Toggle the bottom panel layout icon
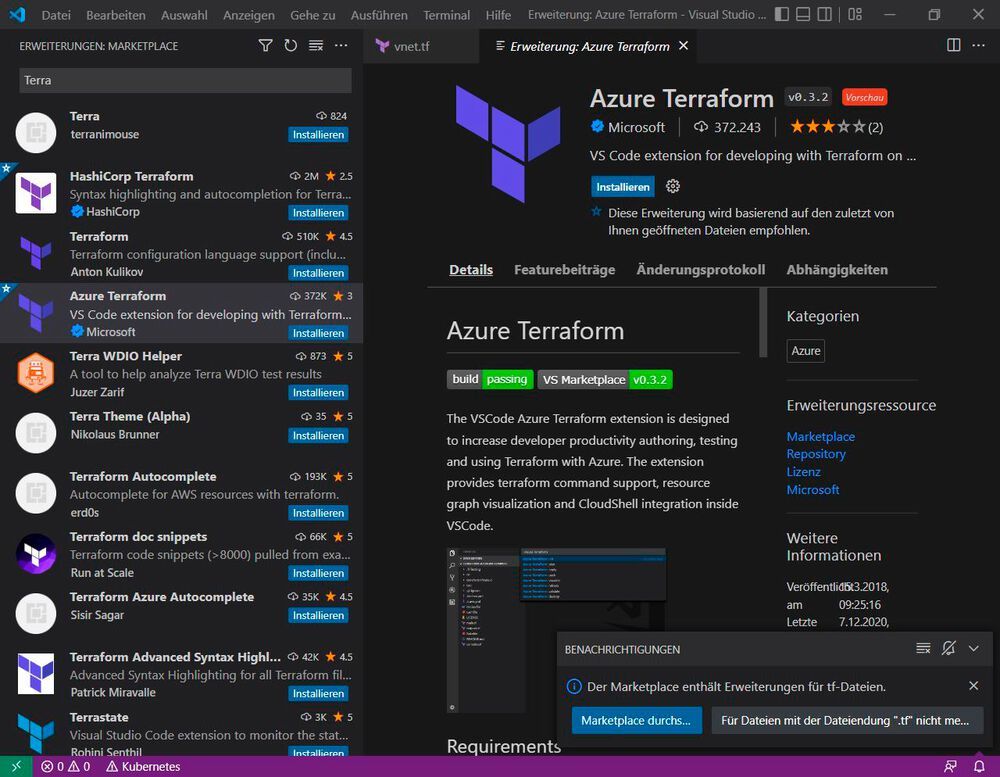Screen dimensions: 1000x777 point(803,14)
